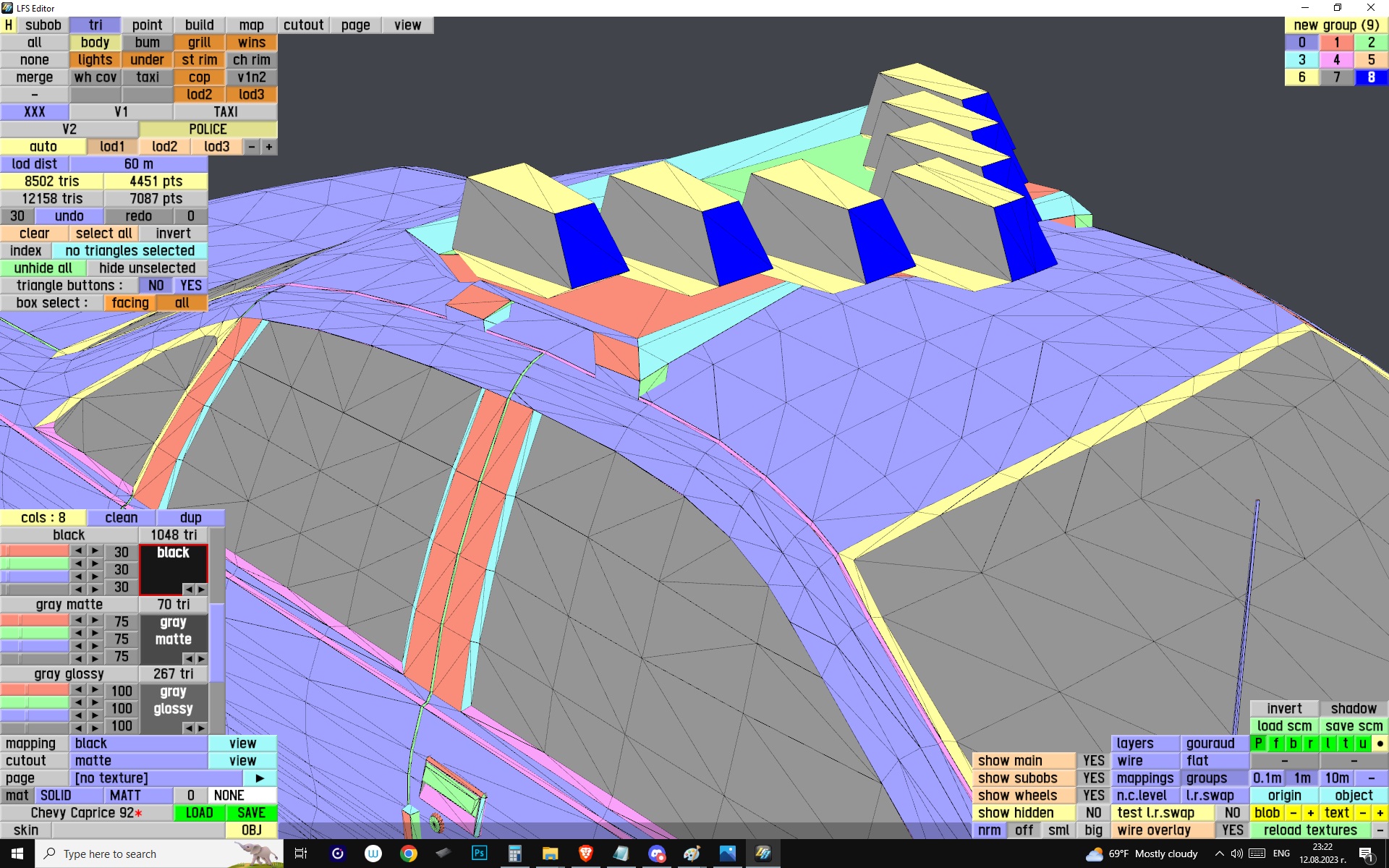Toggle show wheels YES button
Screen dimensions: 1389x868
point(1093,796)
